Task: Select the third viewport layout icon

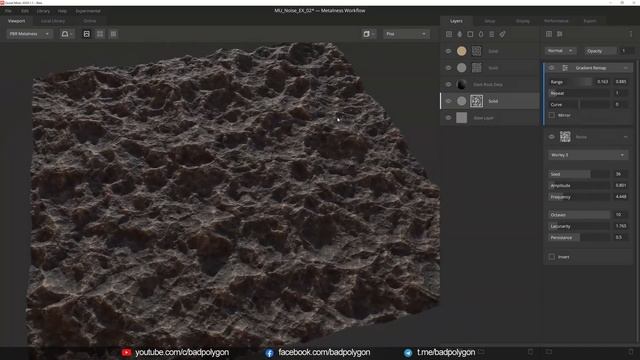Action: pyautogui.click(x=113, y=34)
